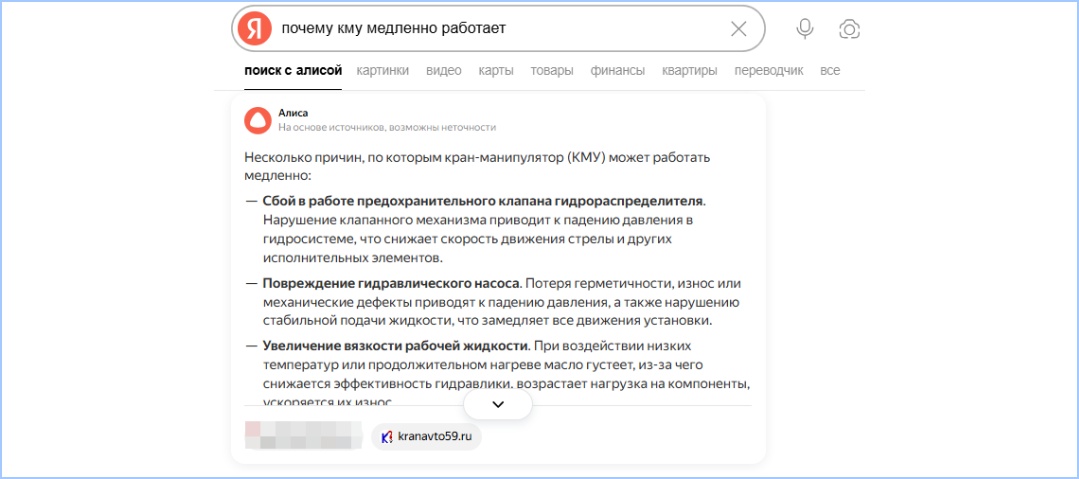Open the "товары" tab

click(552, 71)
